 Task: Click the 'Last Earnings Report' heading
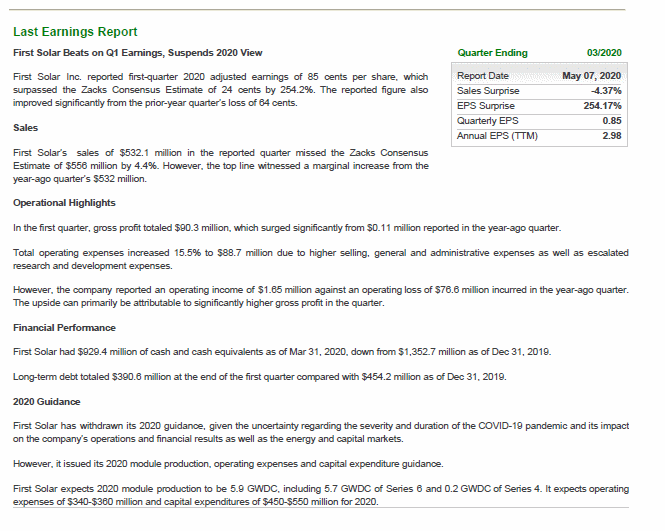[x=75, y=32]
